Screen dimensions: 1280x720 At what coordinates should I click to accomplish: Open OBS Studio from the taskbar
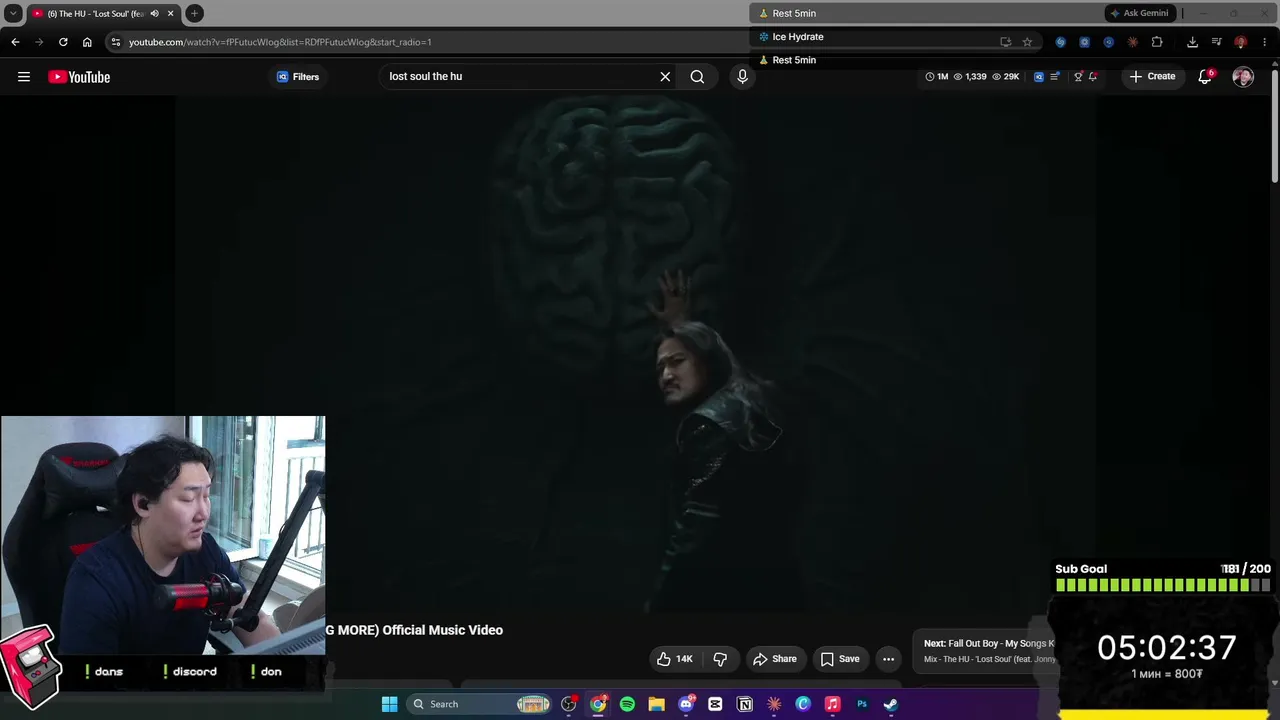[x=569, y=704]
